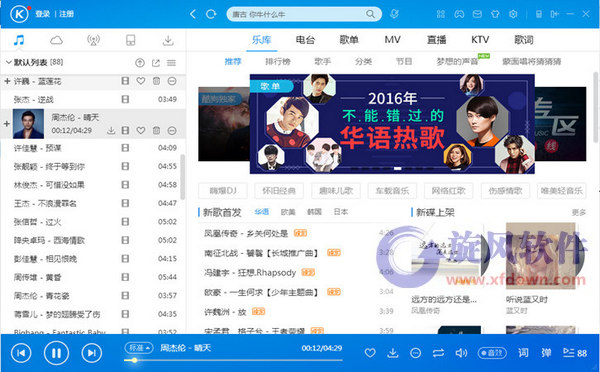Toggle the loop playback mode icon
Image resolution: width=600 pixels, height=372 pixels.
pyautogui.click(x=439, y=353)
